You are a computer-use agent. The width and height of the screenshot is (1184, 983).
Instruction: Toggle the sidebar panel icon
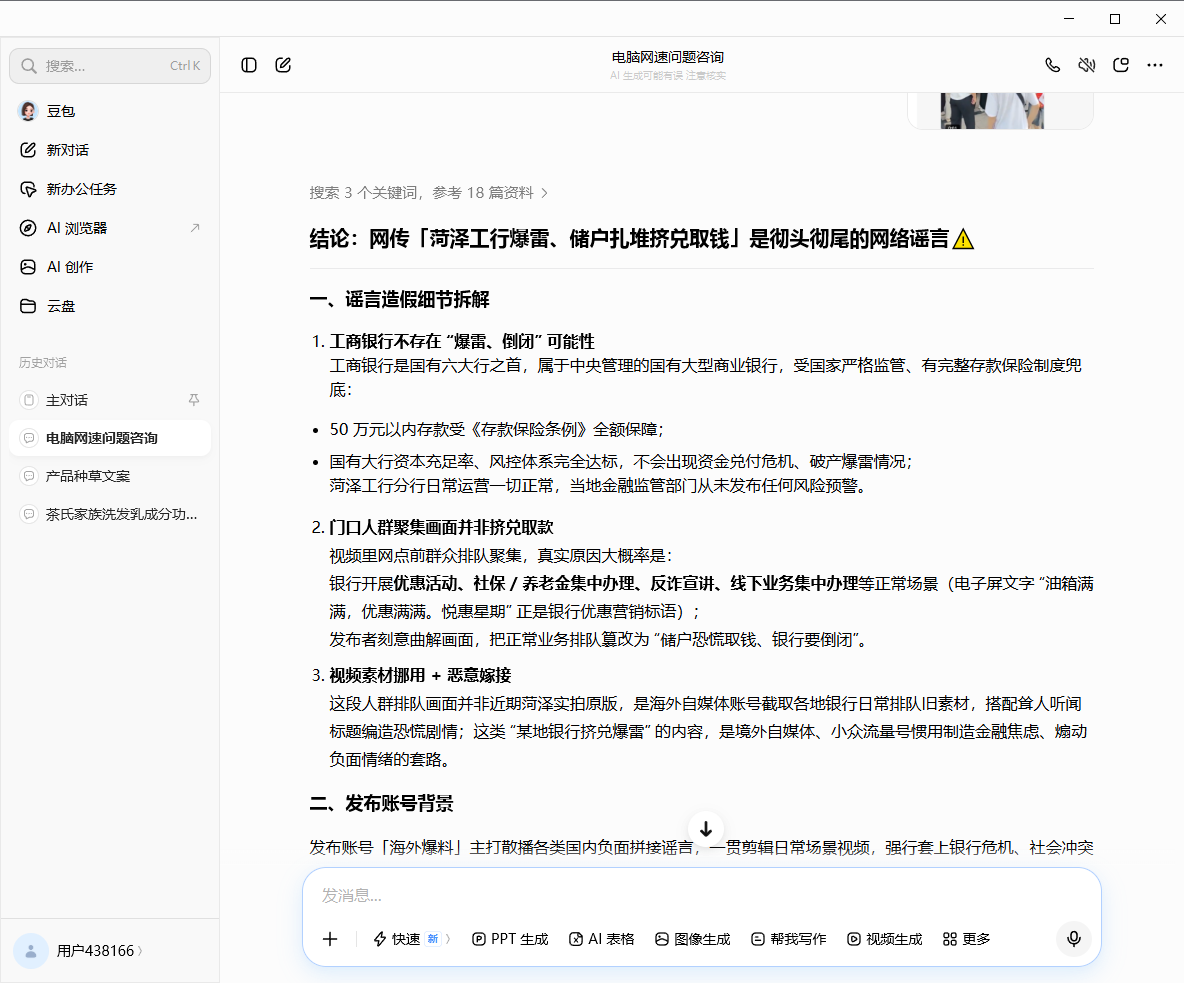pyautogui.click(x=248, y=65)
